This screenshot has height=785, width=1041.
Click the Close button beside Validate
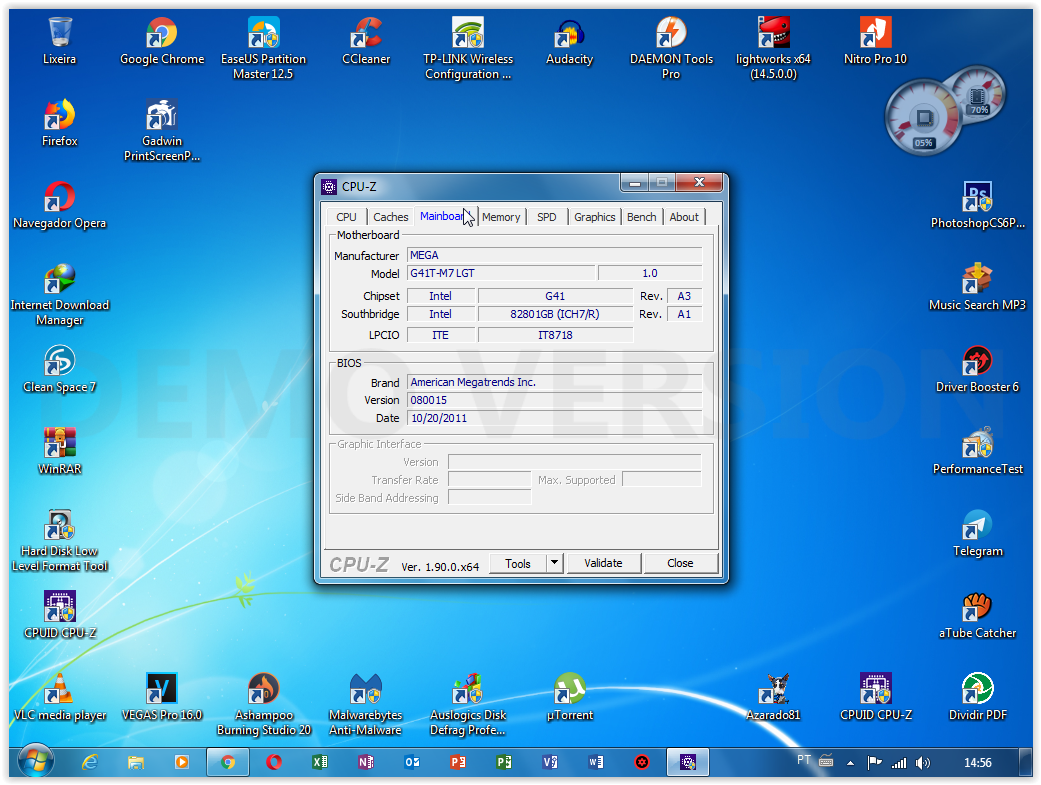tap(681, 563)
